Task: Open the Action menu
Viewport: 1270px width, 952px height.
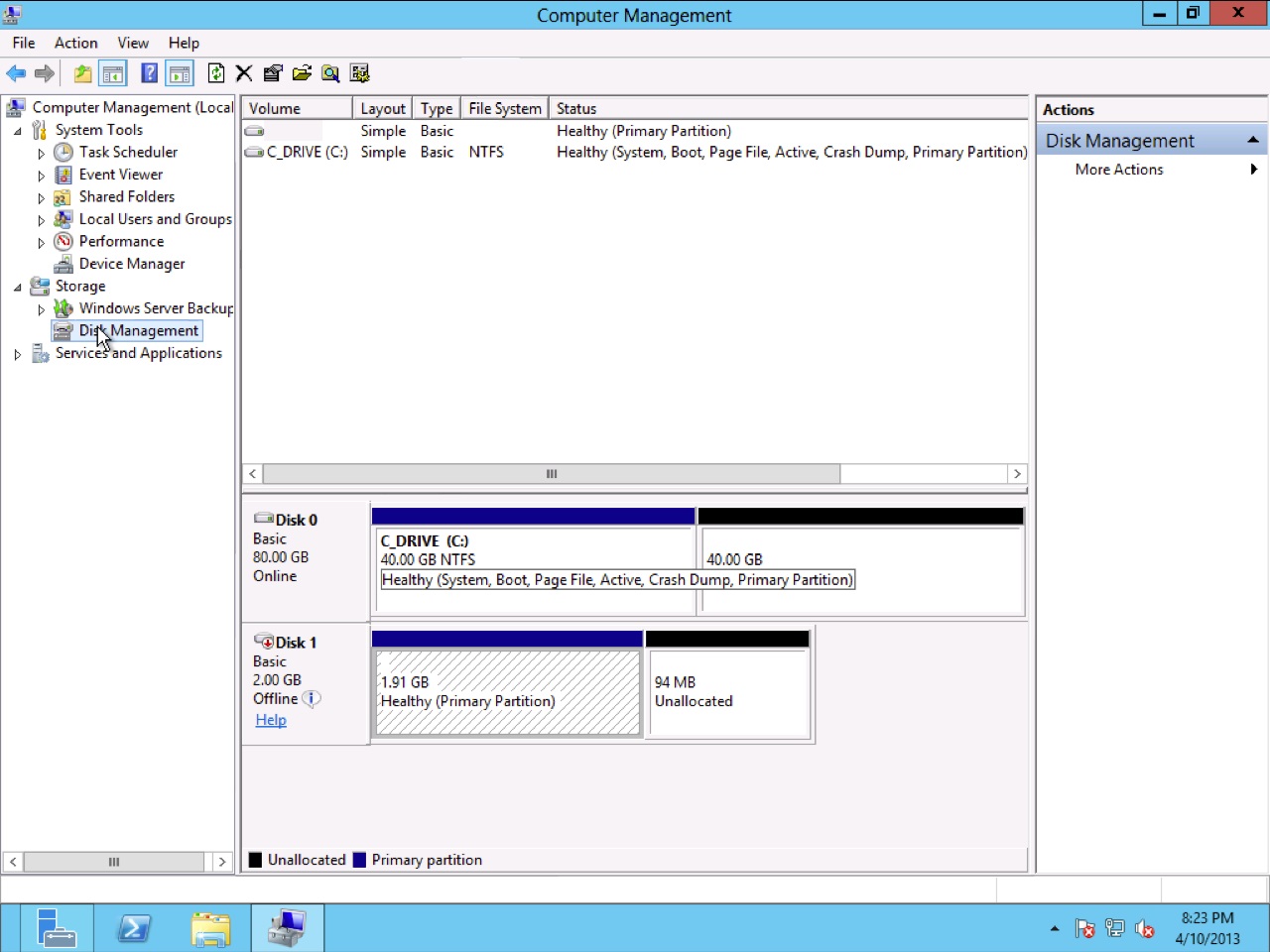Action: (x=75, y=43)
